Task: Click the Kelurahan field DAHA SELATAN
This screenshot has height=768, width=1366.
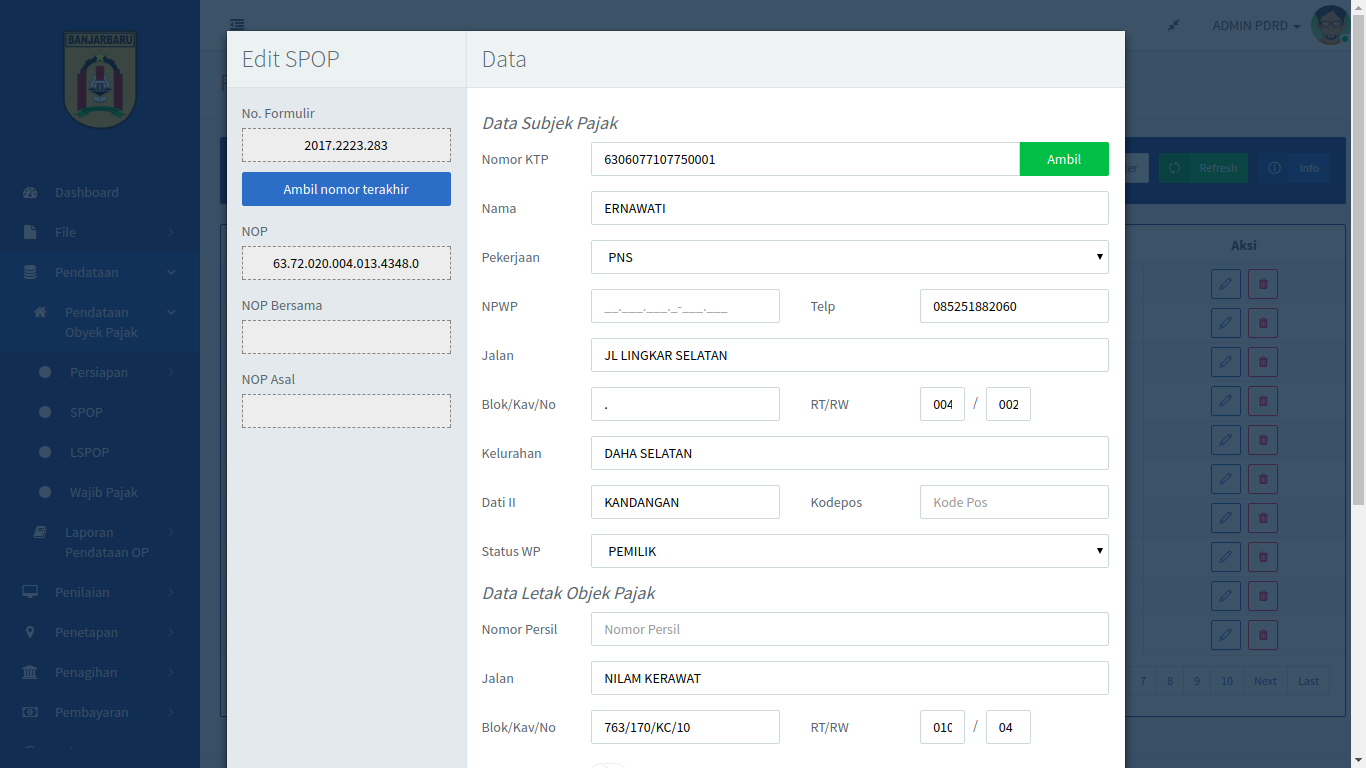Action: [x=850, y=453]
